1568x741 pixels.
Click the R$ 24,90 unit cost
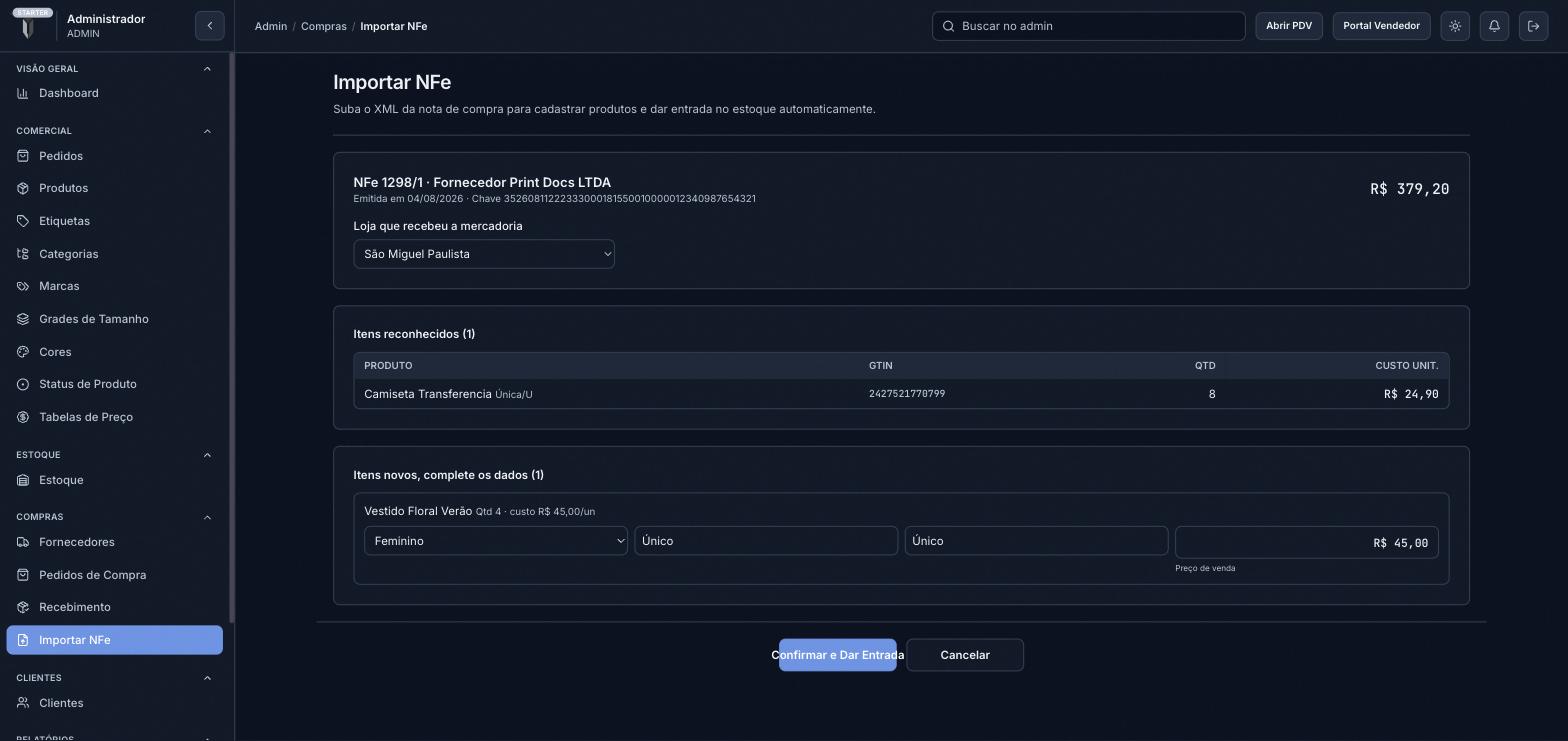pyautogui.click(x=1411, y=394)
